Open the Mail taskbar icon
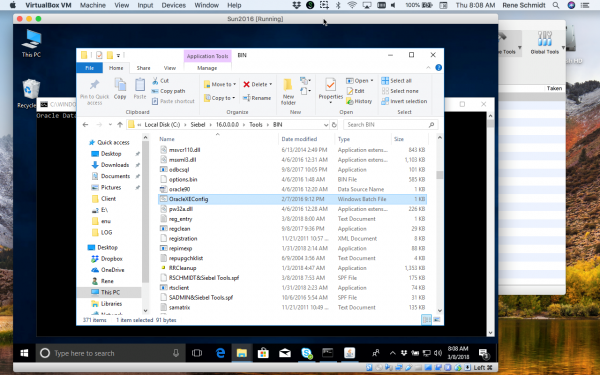 click(285, 353)
